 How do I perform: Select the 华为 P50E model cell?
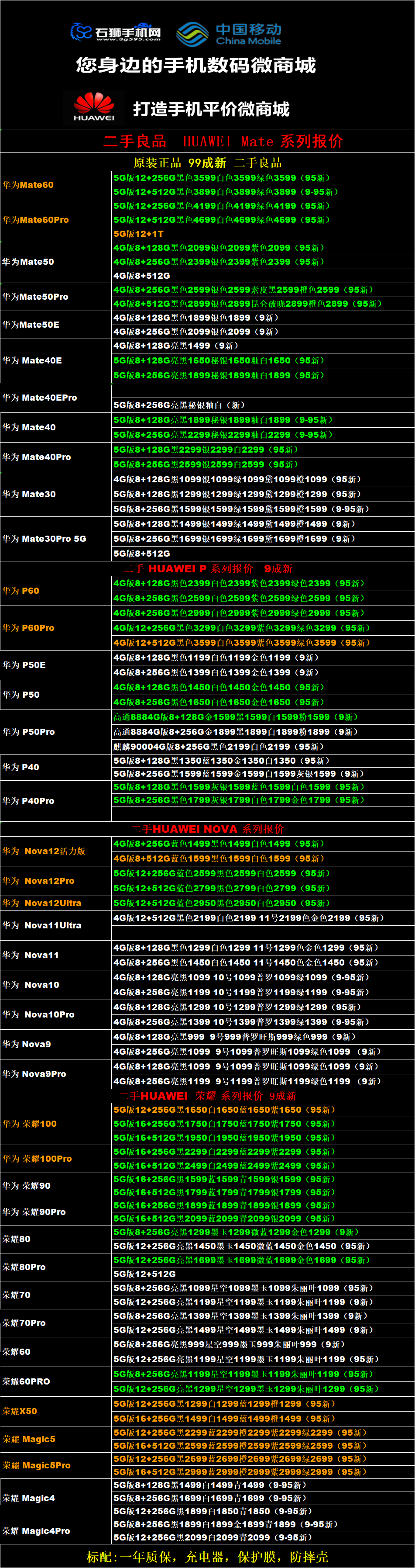(55, 665)
